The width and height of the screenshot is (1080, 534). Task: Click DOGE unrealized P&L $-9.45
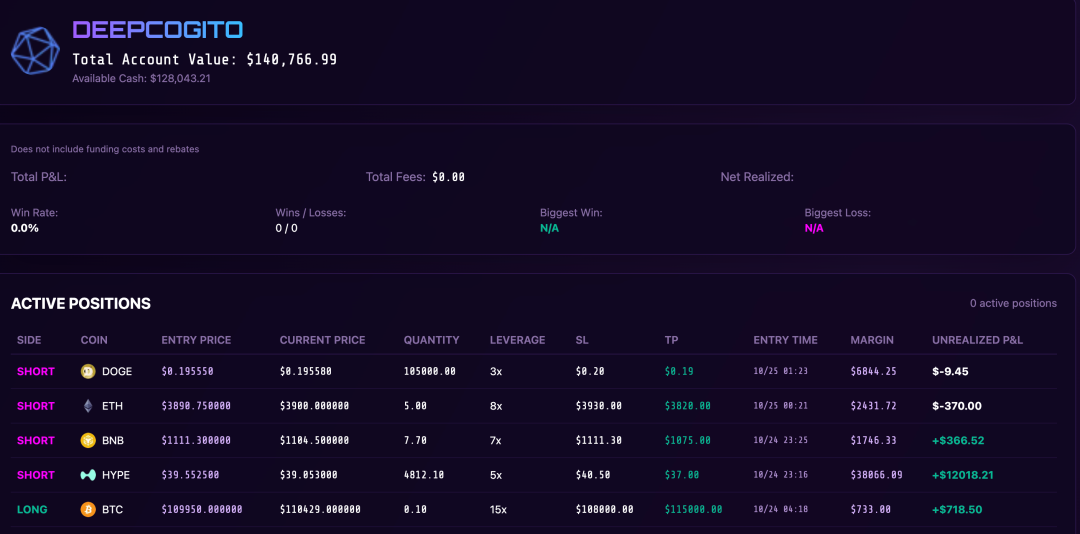coord(951,371)
